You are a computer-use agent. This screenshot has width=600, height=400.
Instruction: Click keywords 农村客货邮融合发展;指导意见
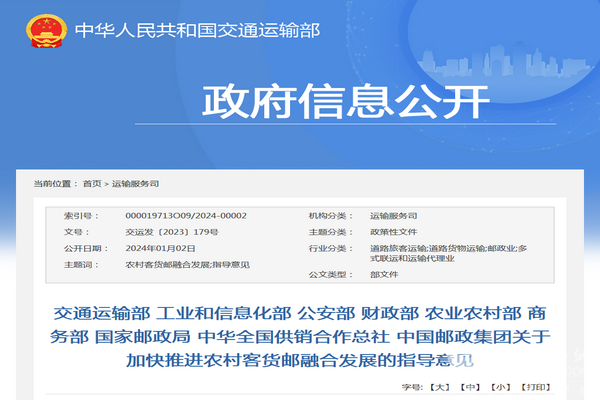coord(187,264)
